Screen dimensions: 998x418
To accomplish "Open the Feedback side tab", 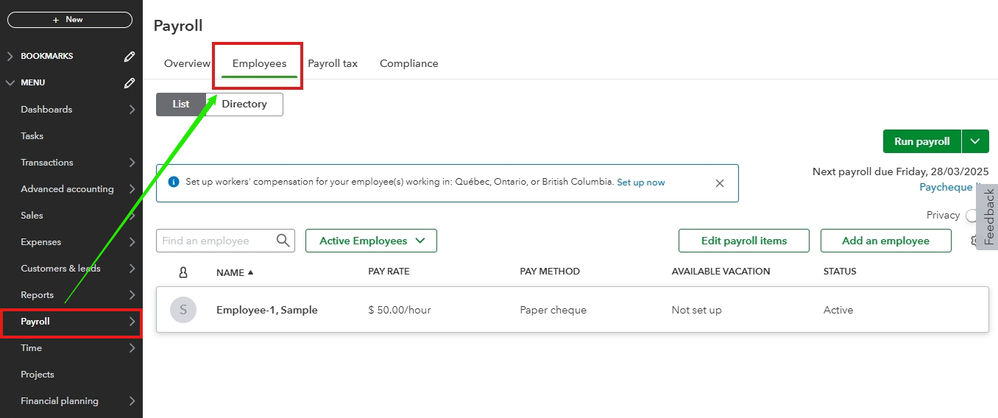I will pos(989,217).
